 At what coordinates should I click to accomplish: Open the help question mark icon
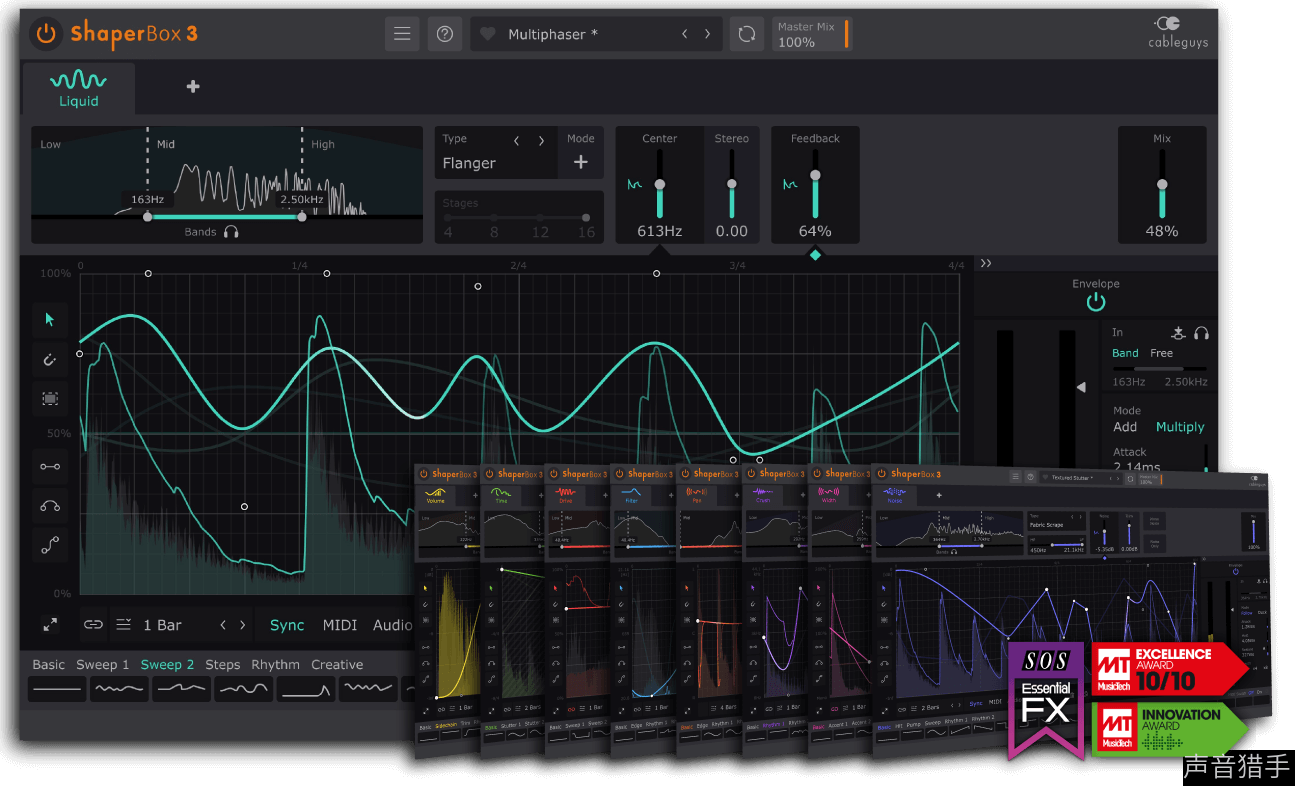[x=445, y=34]
